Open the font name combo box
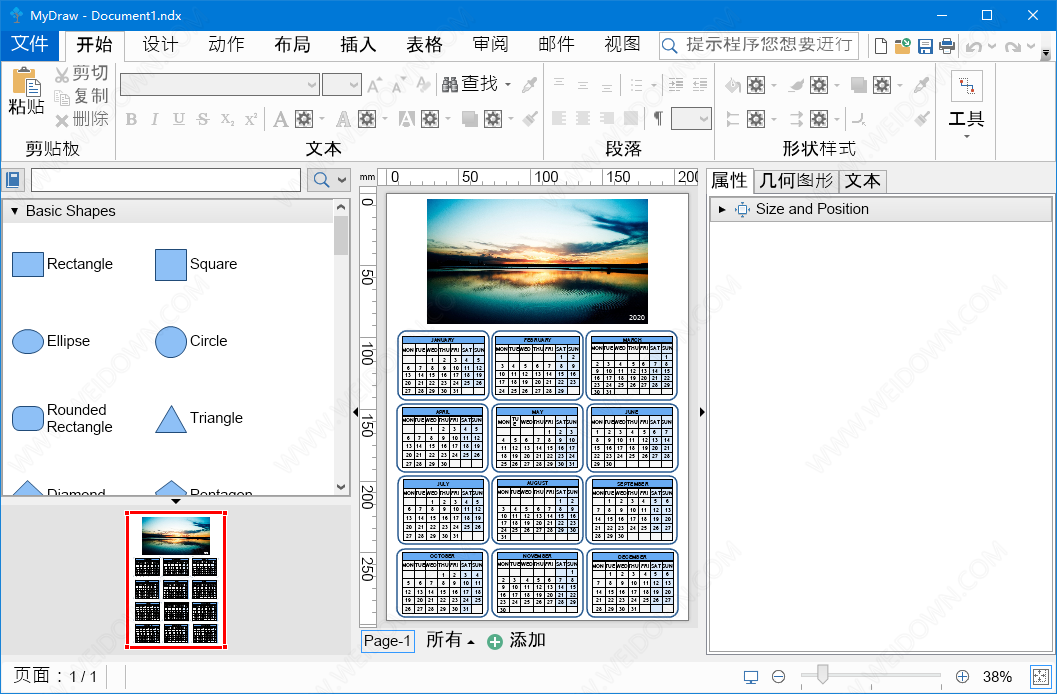 click(219, 85)
